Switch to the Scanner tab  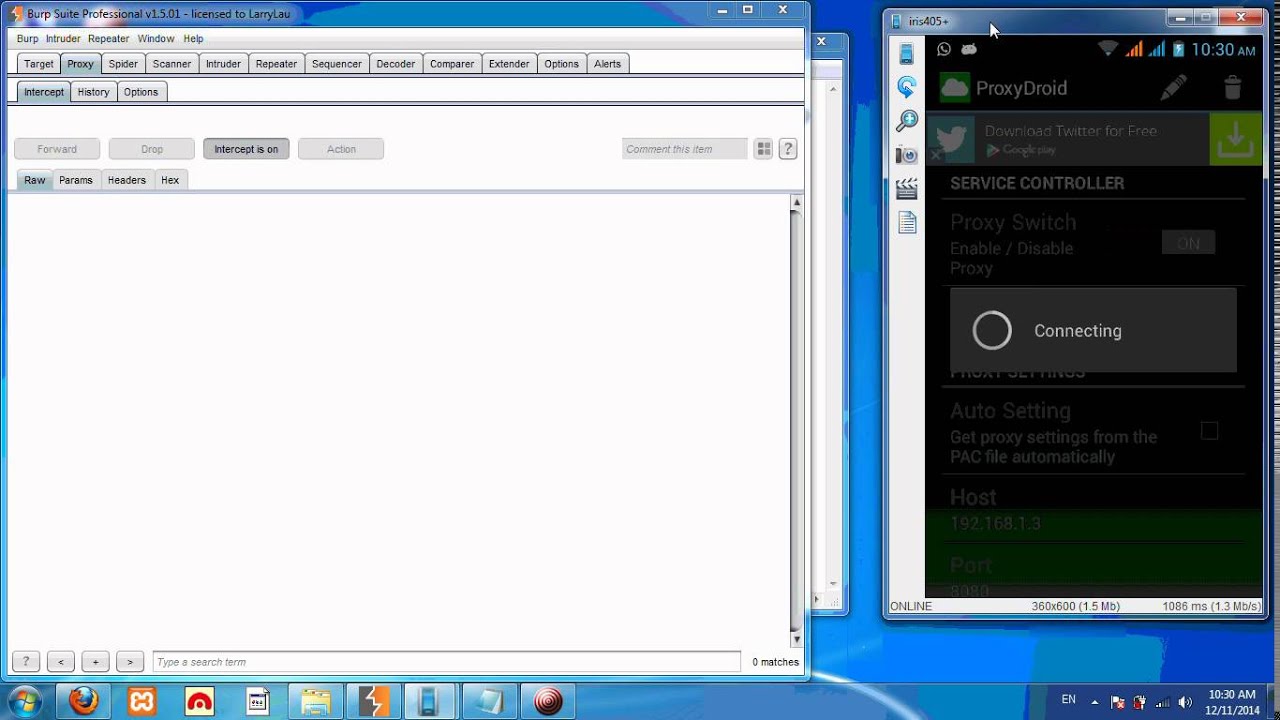click(172, 64)
